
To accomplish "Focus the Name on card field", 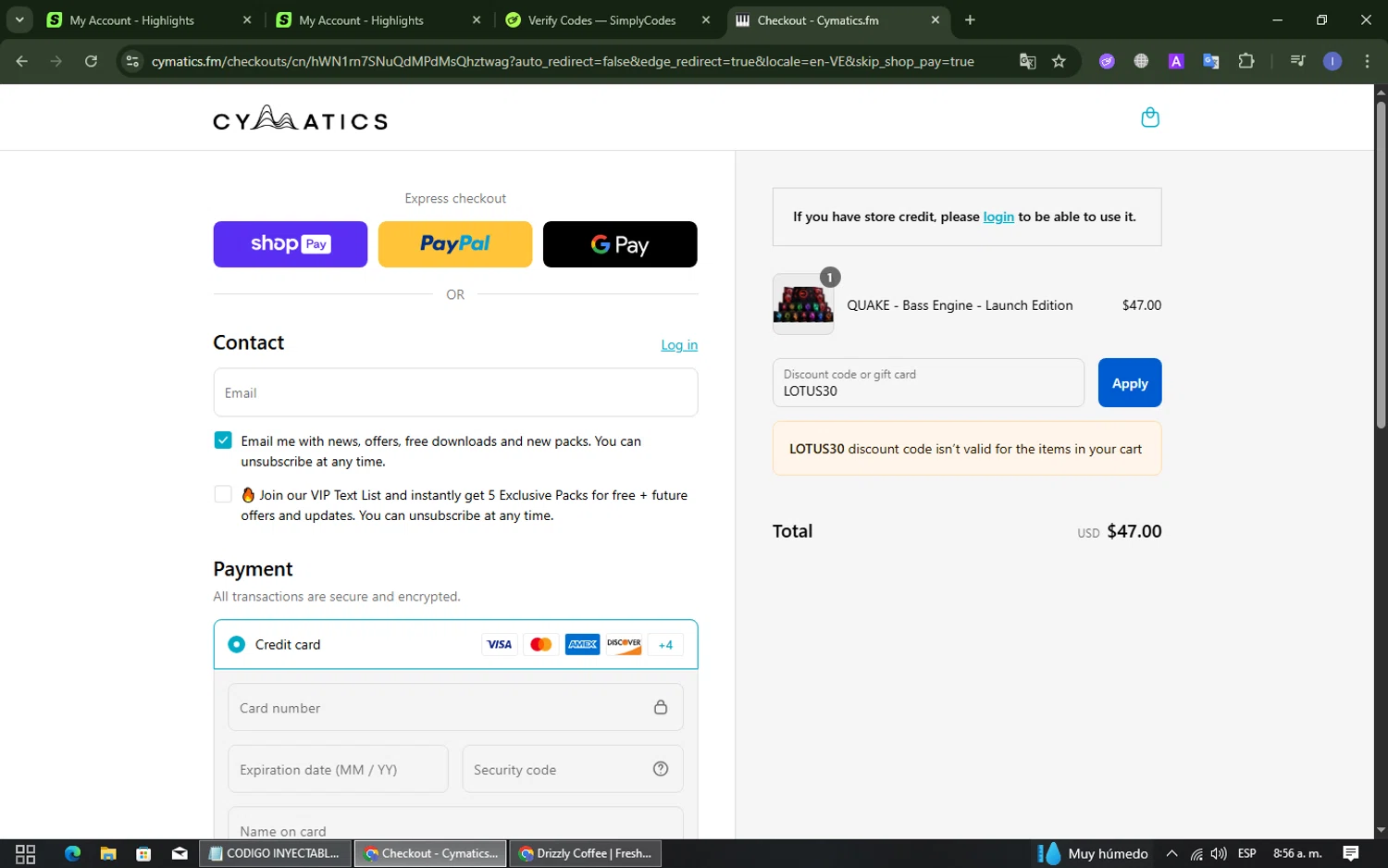I will [455, 824].
